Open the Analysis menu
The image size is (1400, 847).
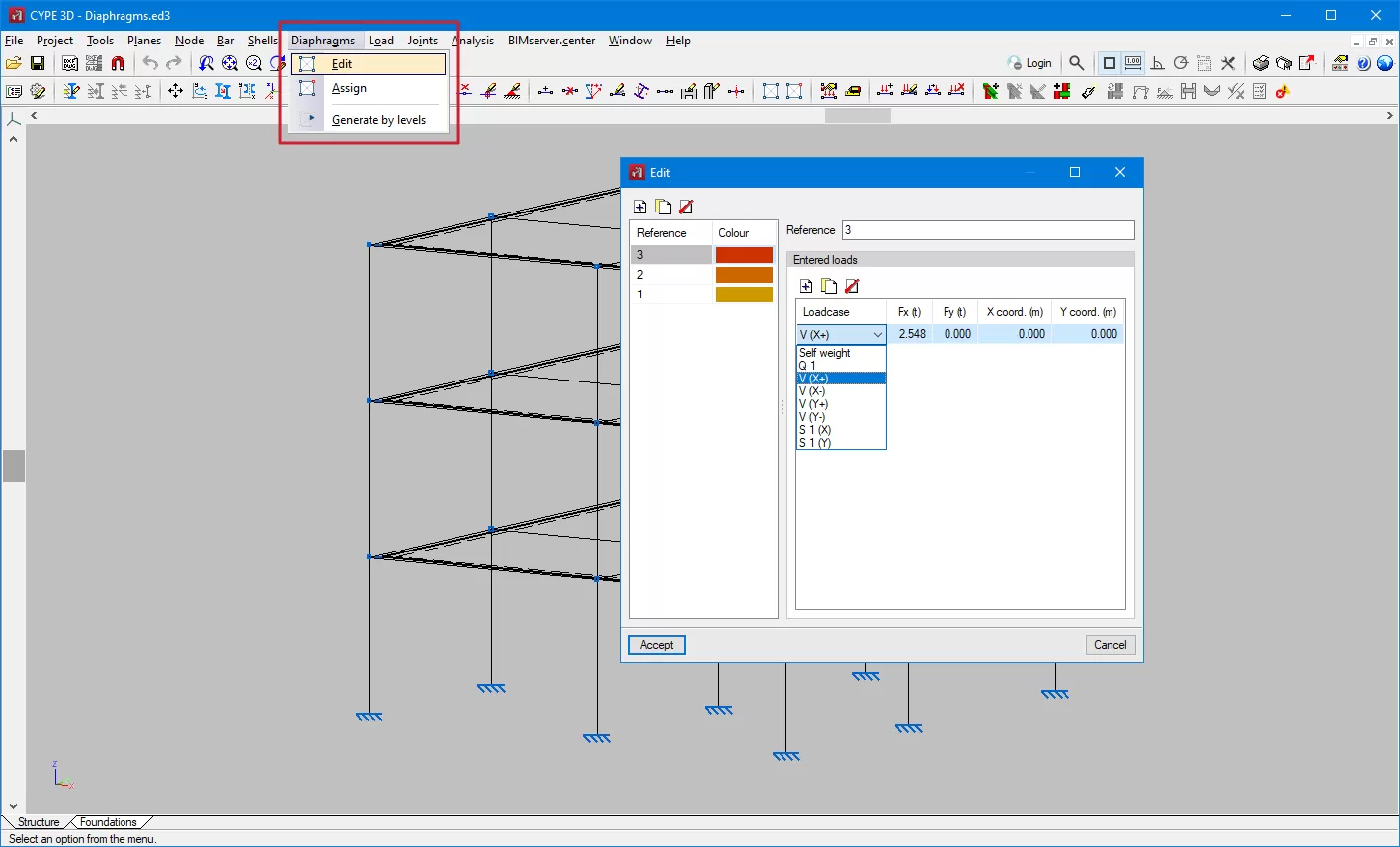[472, 41]
